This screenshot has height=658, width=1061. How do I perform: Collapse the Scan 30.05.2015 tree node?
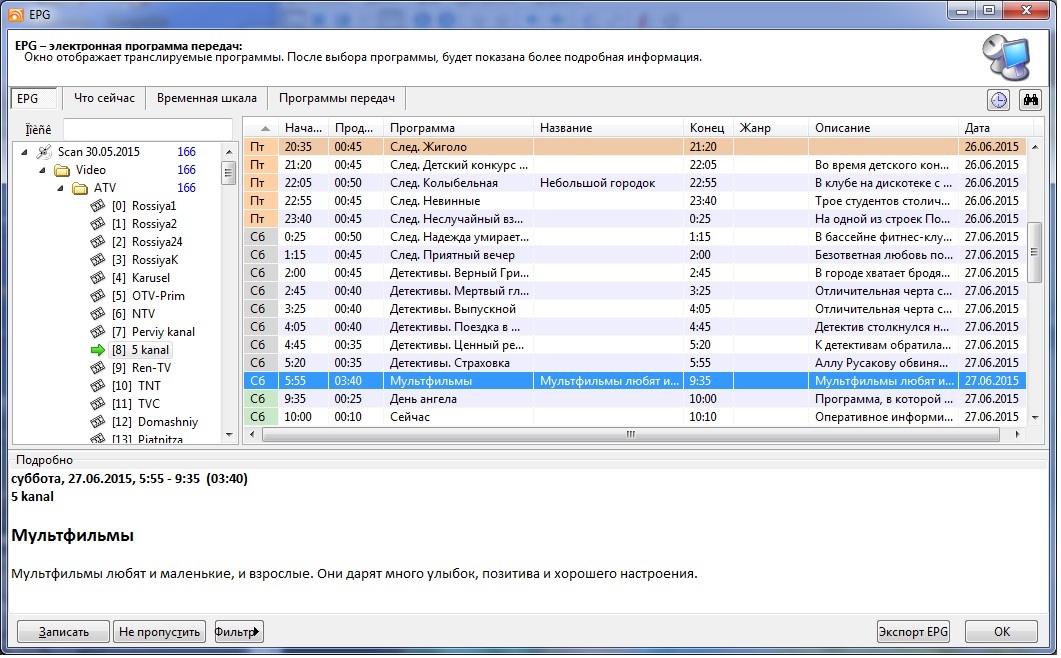(x=24, y=152)
